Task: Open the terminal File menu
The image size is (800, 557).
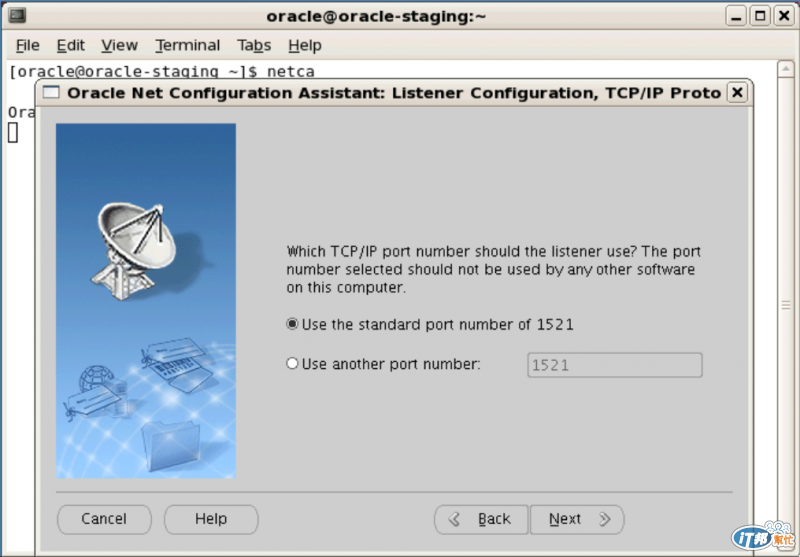Action: point(28,45)
